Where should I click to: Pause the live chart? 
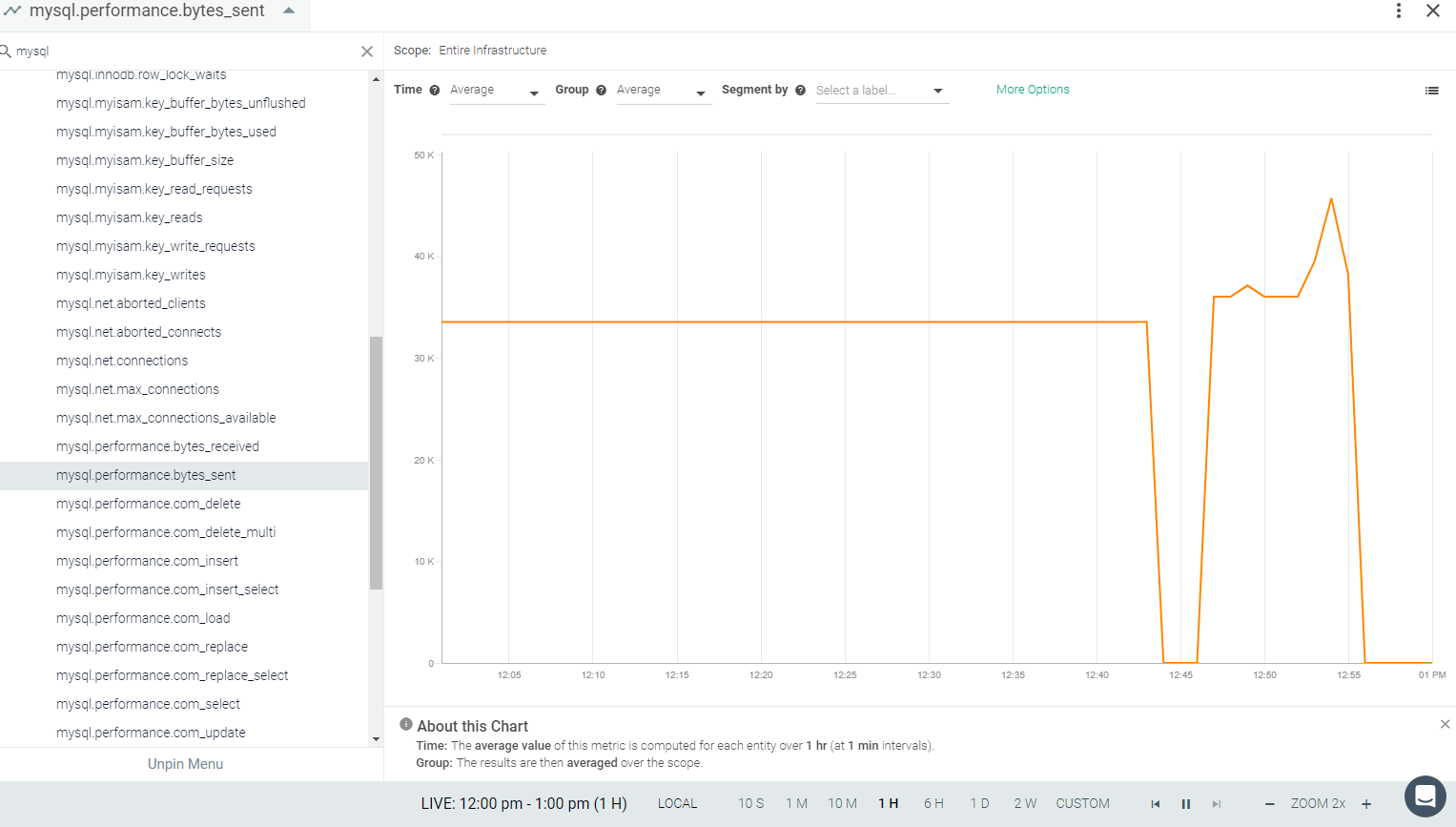tap(1186, 804)
